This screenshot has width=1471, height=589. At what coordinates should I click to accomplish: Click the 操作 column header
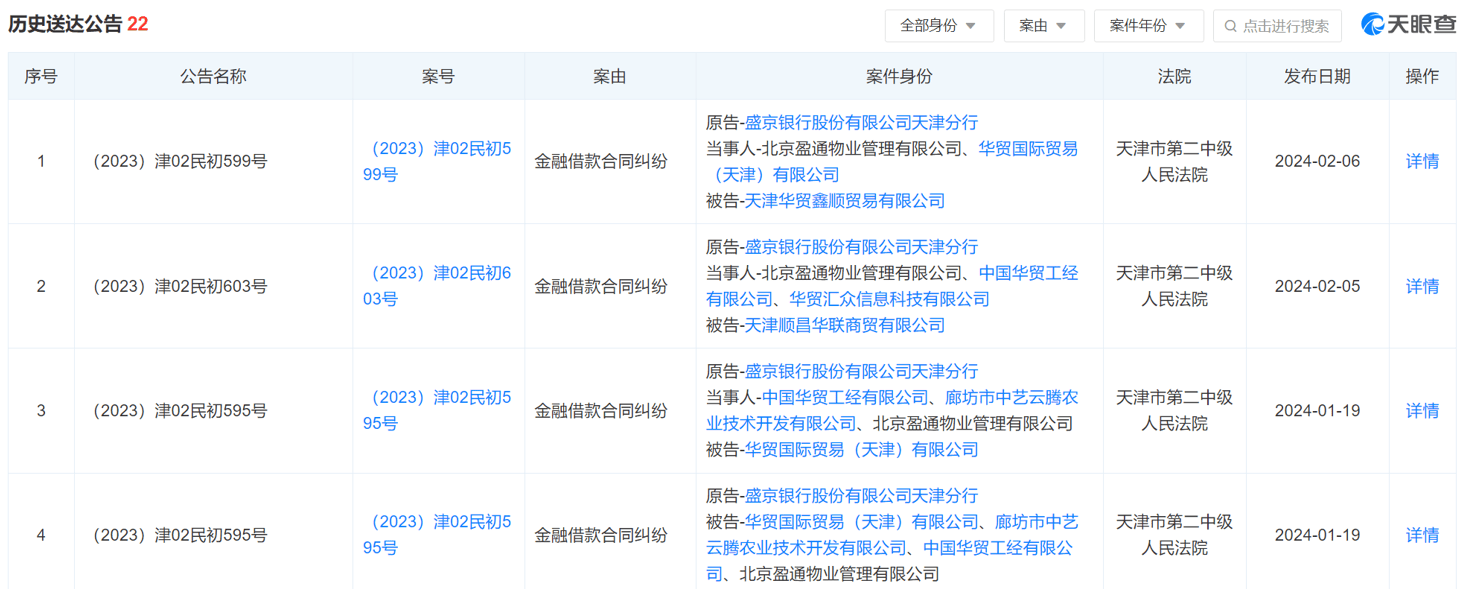pos(1422,77)
